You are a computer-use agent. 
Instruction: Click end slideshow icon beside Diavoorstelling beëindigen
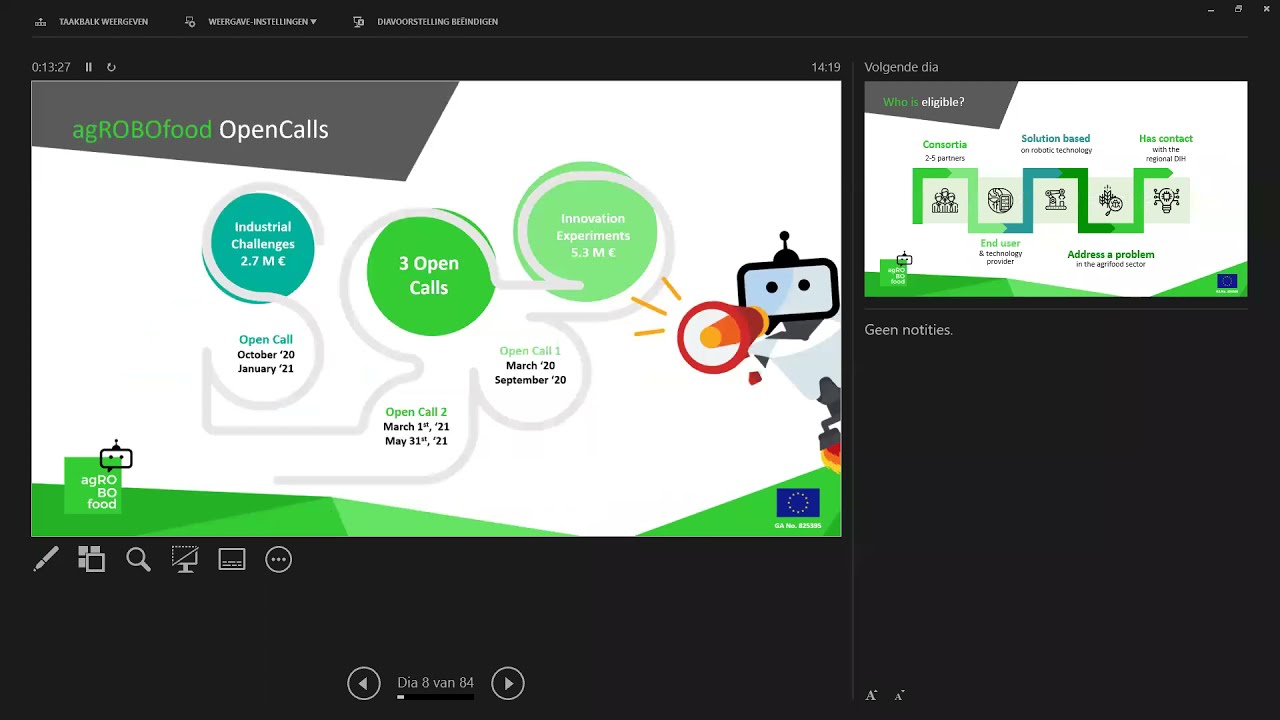coord(359,22)
